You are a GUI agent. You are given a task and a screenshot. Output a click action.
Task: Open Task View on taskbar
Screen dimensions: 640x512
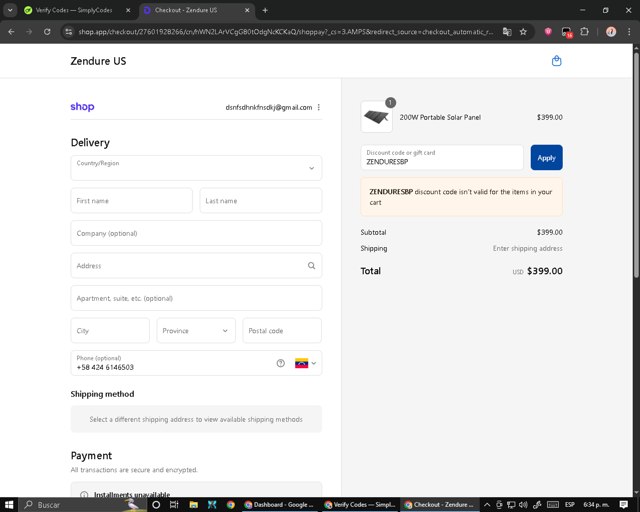click(174, 505)
